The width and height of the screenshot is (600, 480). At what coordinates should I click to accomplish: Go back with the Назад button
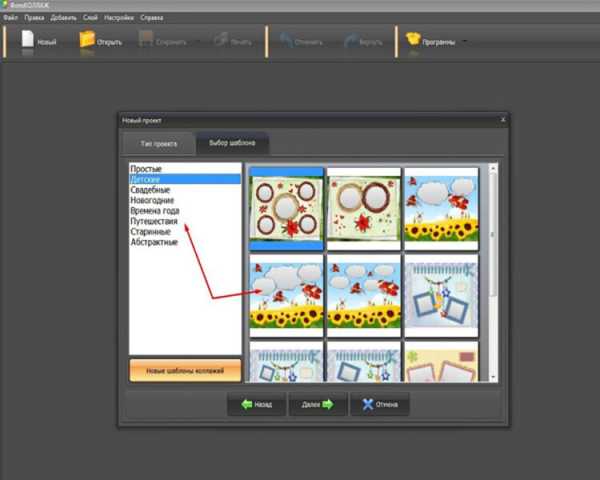(x=257, y=404)
